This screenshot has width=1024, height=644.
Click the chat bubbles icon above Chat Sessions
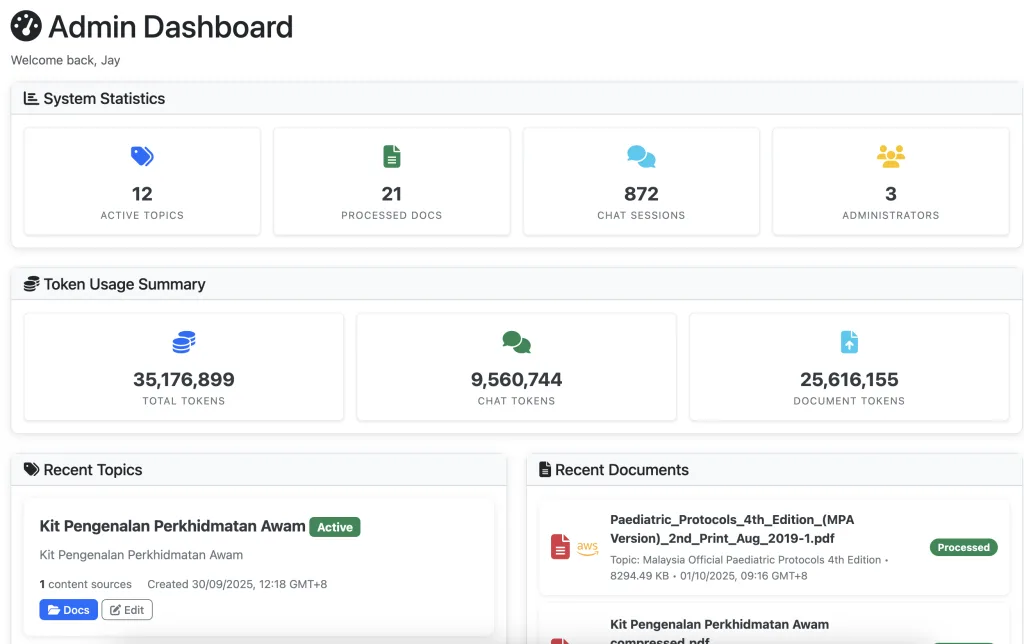[x=641, y=156]
